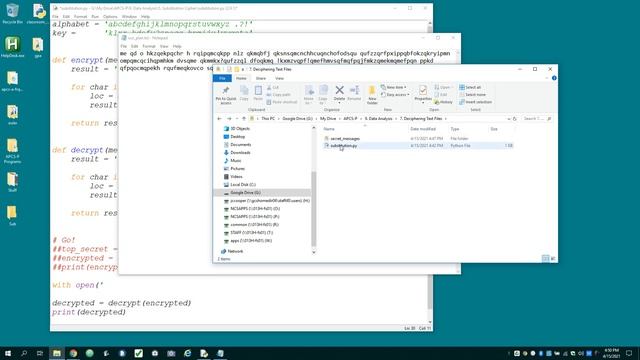Click navigation pane vertical scrollbar
The image size is (640, 360).
coord(313,209)
